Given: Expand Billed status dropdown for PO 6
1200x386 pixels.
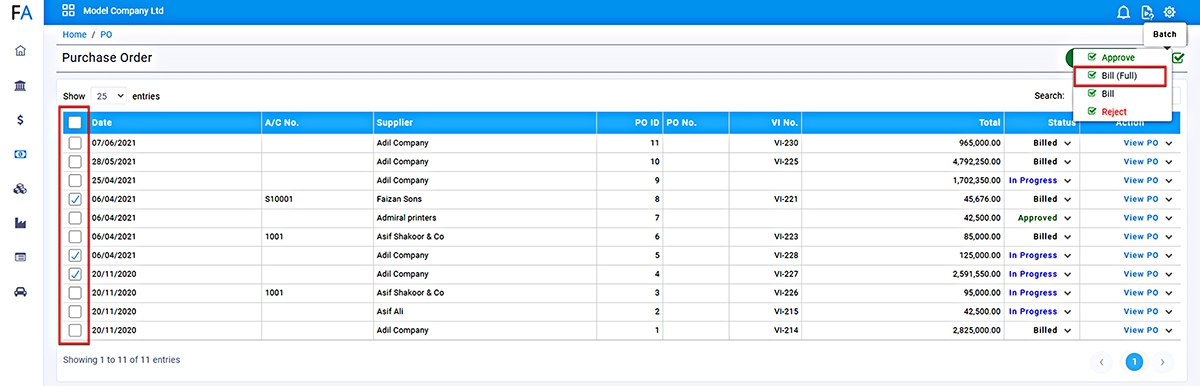Looking at the screenshot, I should (x=1068, y=237).
